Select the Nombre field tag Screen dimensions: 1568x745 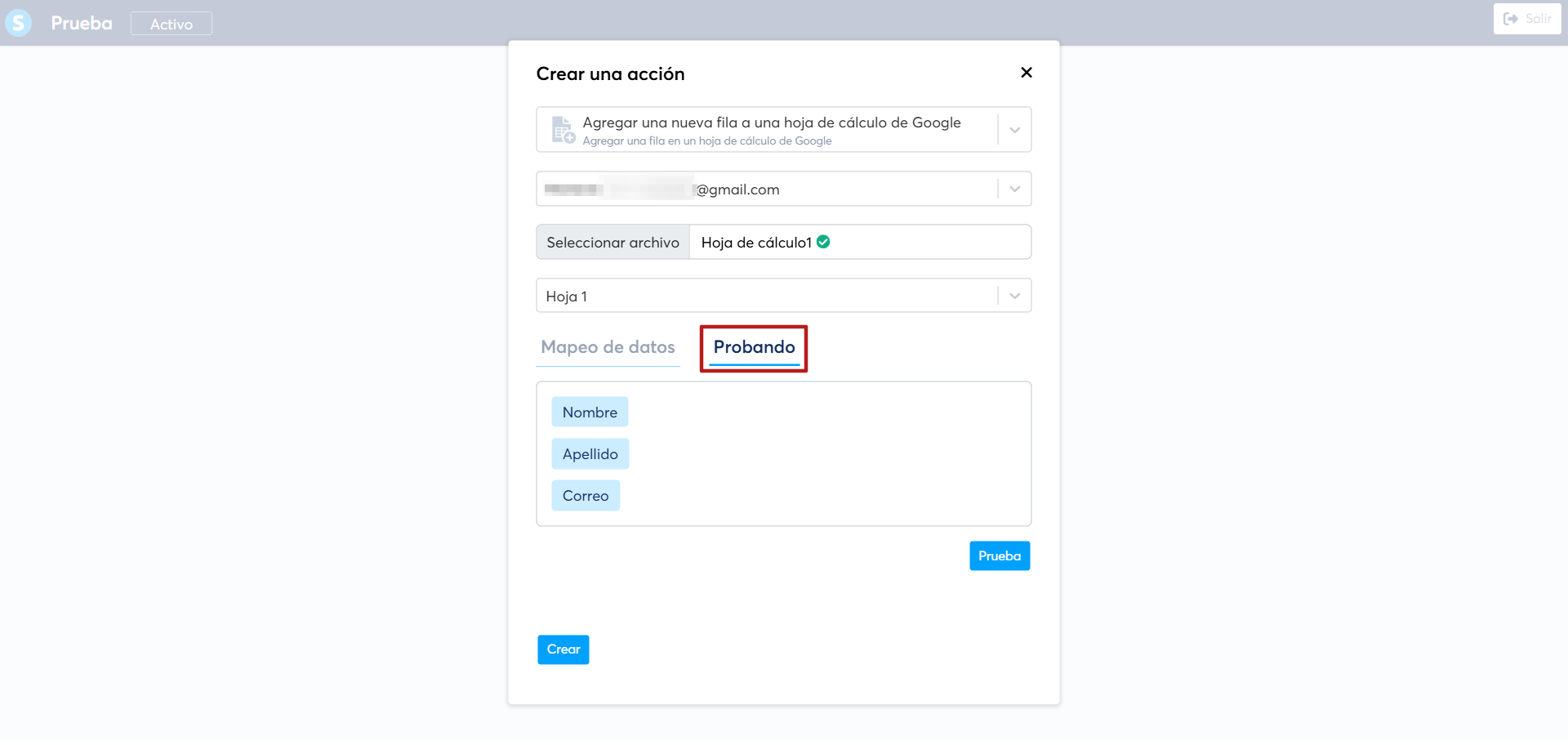click(x=590, y=413)
